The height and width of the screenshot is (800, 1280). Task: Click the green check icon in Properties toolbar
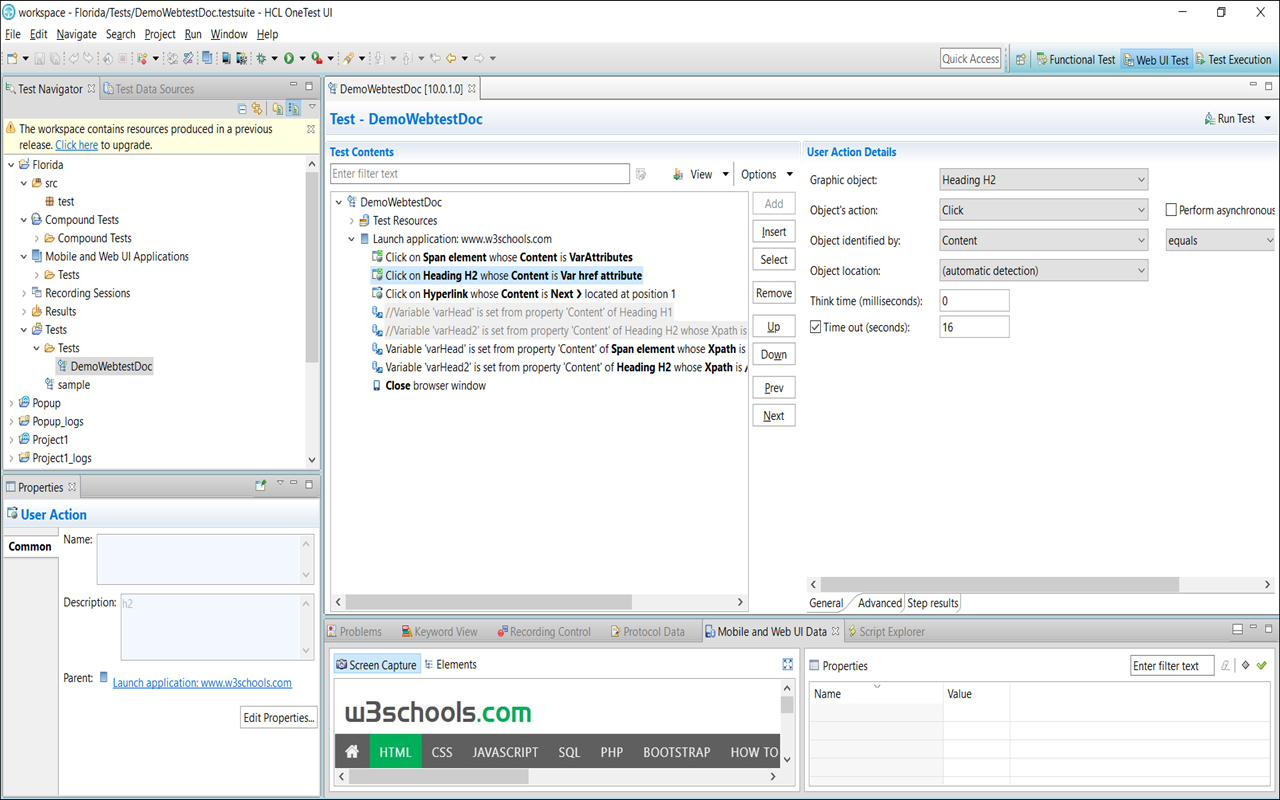tap(1262, 665)
